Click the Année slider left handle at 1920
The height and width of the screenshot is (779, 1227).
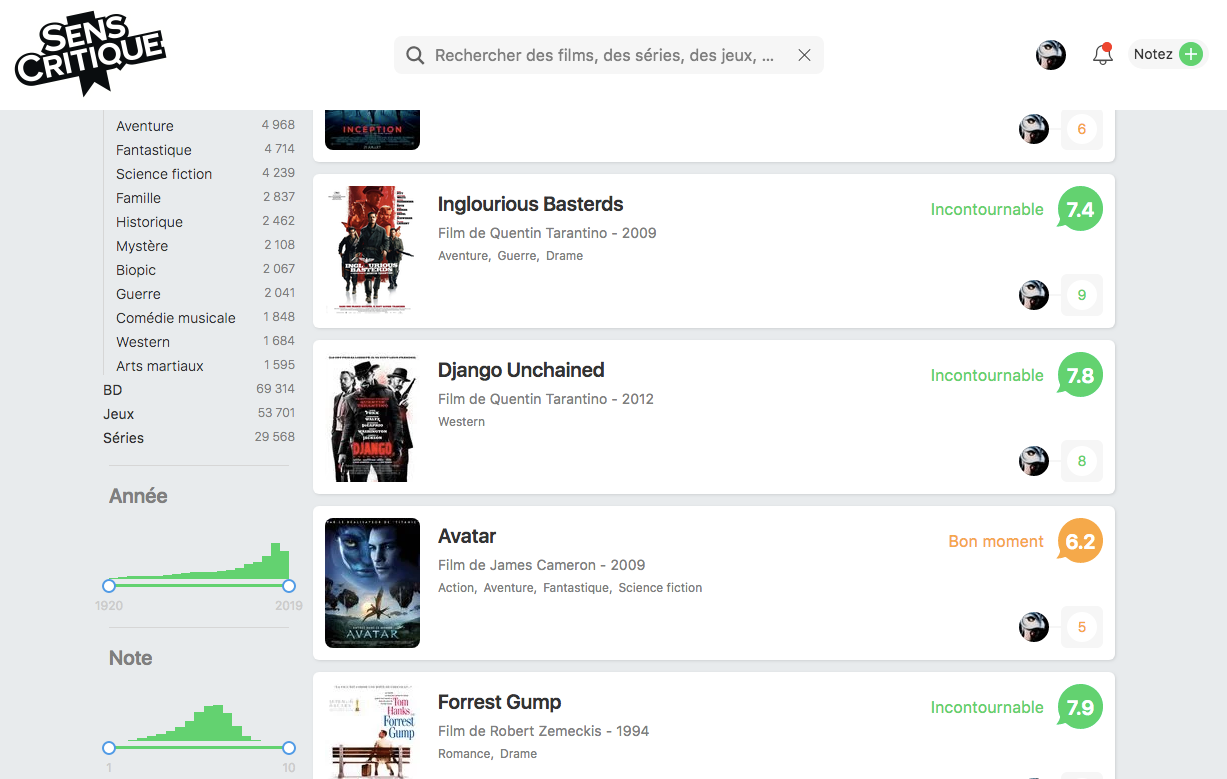click(x=109, y=586)
